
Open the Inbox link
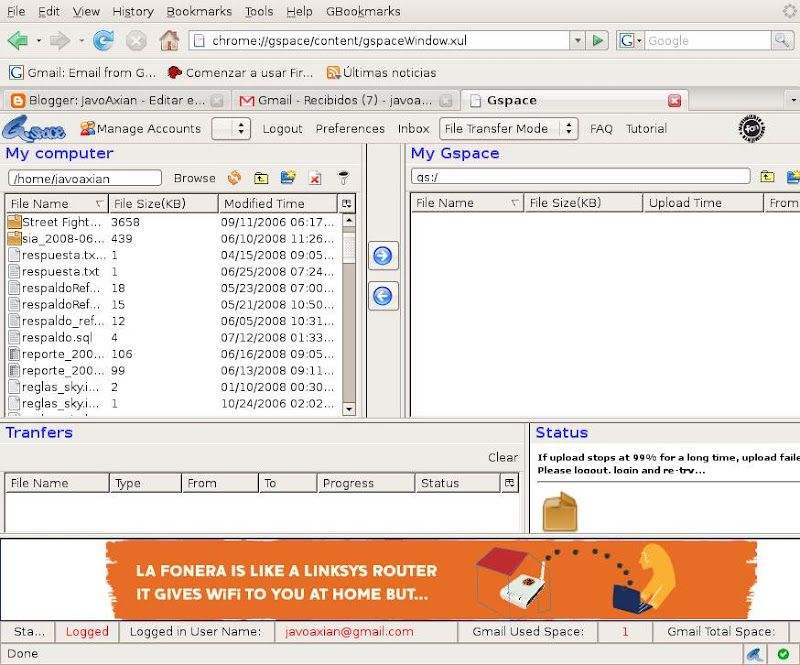click(413, 129)
